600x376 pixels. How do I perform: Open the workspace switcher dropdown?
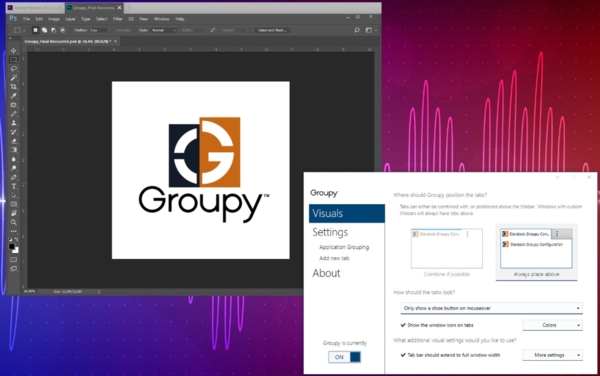pyautogui.click(x=371, y=30)
